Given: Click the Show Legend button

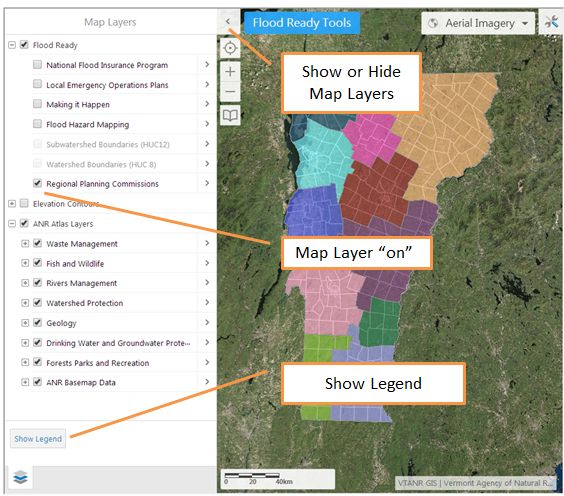Looking at the screenshot, I should 38,439.
